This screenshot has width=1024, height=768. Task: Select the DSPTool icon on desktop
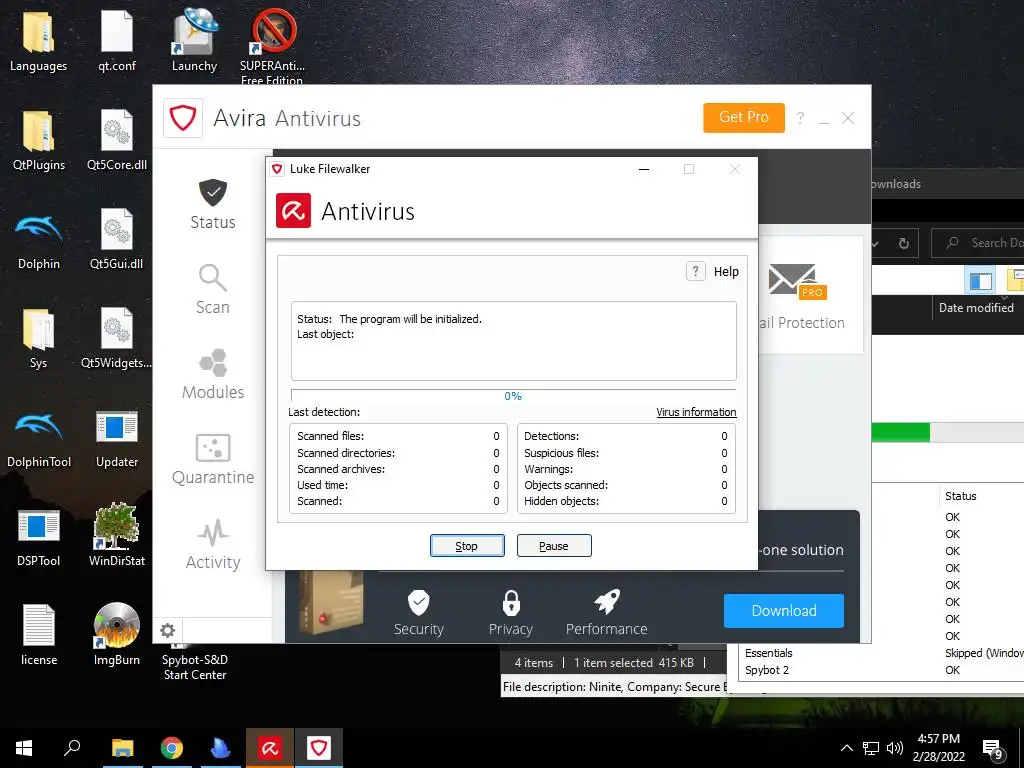[39, 537]
